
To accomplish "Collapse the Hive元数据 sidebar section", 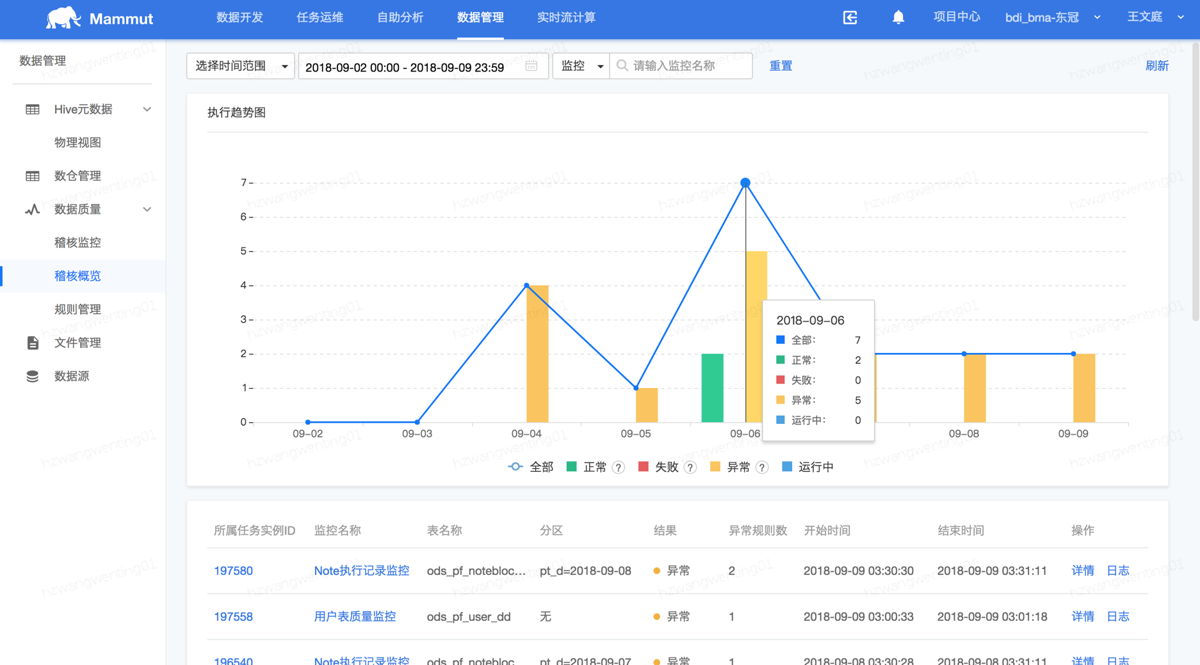I will (x=147, y=109).
